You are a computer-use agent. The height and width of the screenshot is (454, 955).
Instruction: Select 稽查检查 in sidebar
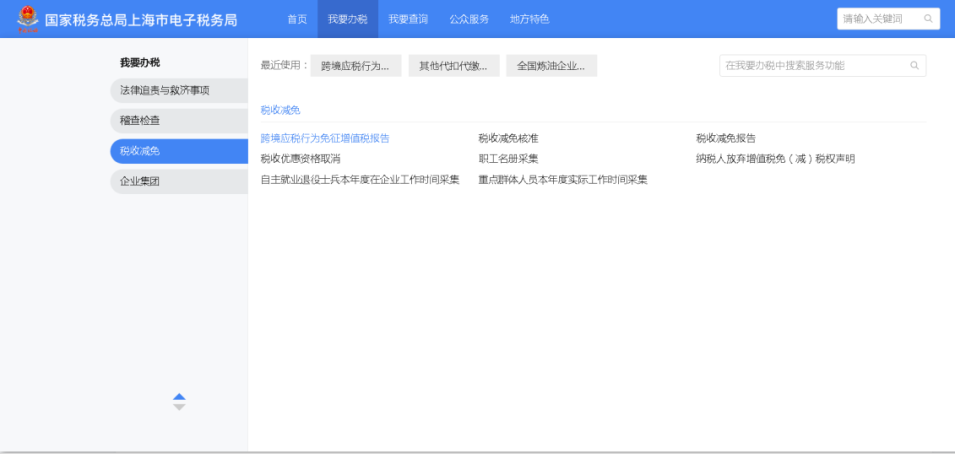pos(179,121)
